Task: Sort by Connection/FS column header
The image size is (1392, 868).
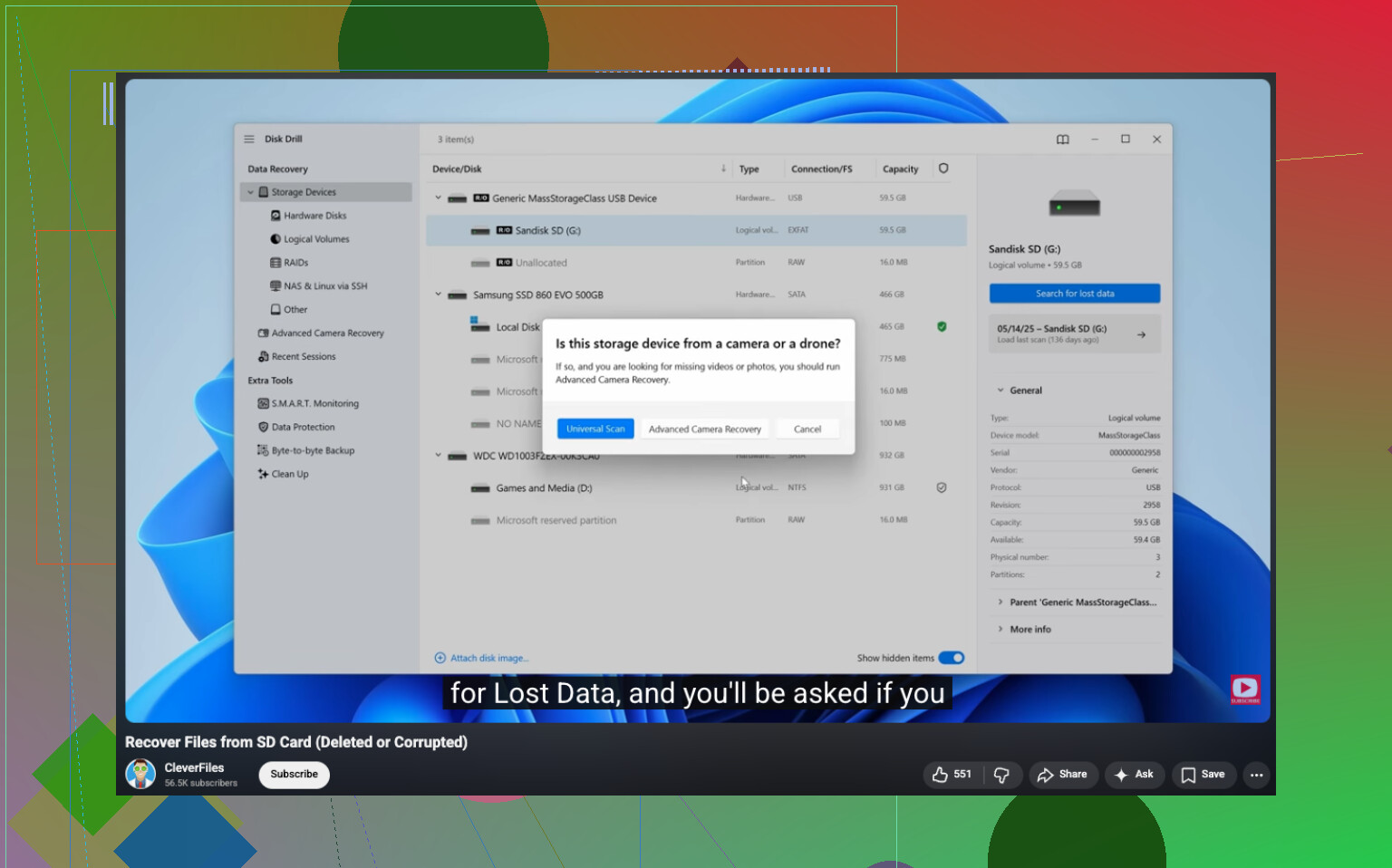Action: [821, 169]
